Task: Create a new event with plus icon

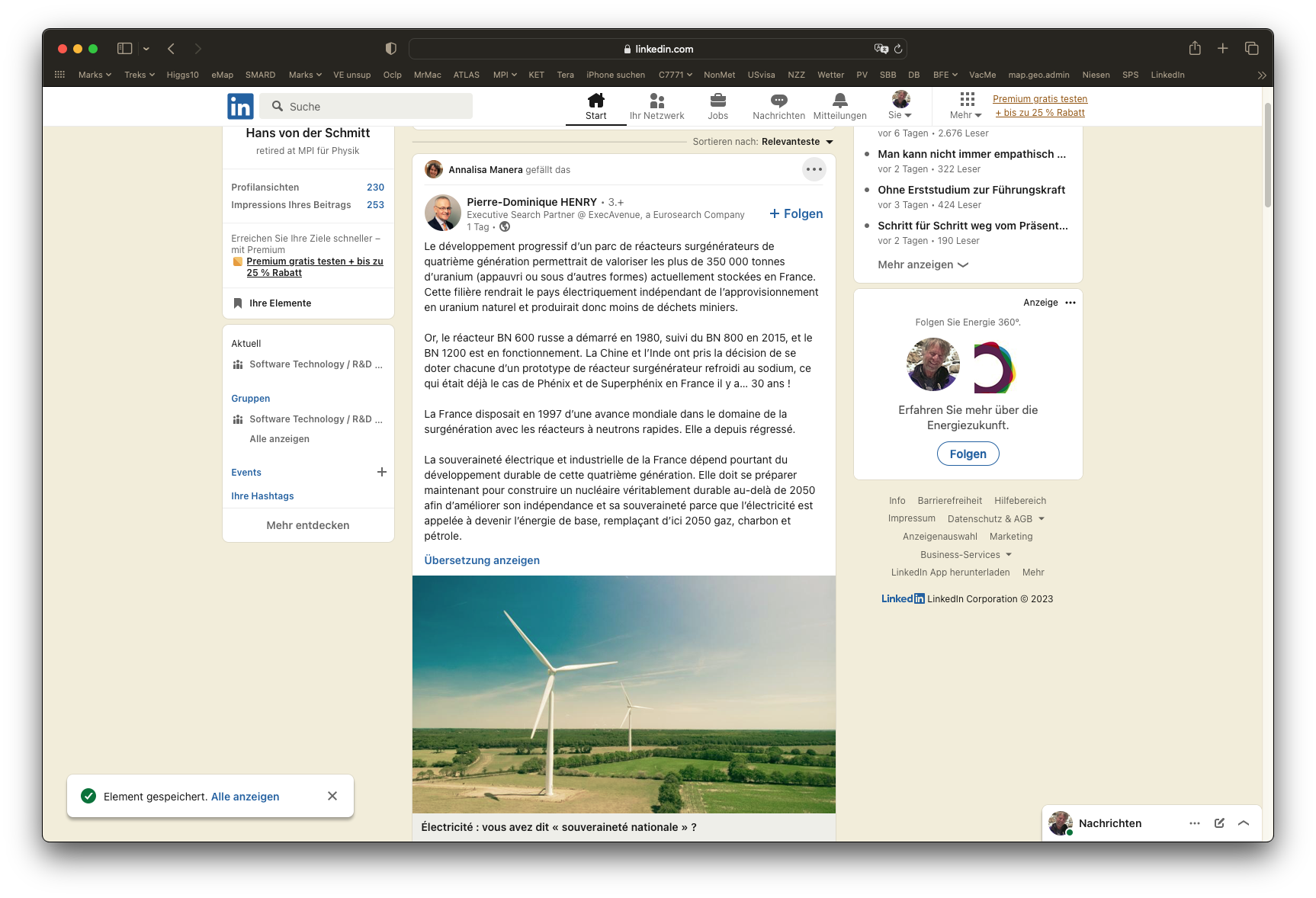Action: pos(382,472)
